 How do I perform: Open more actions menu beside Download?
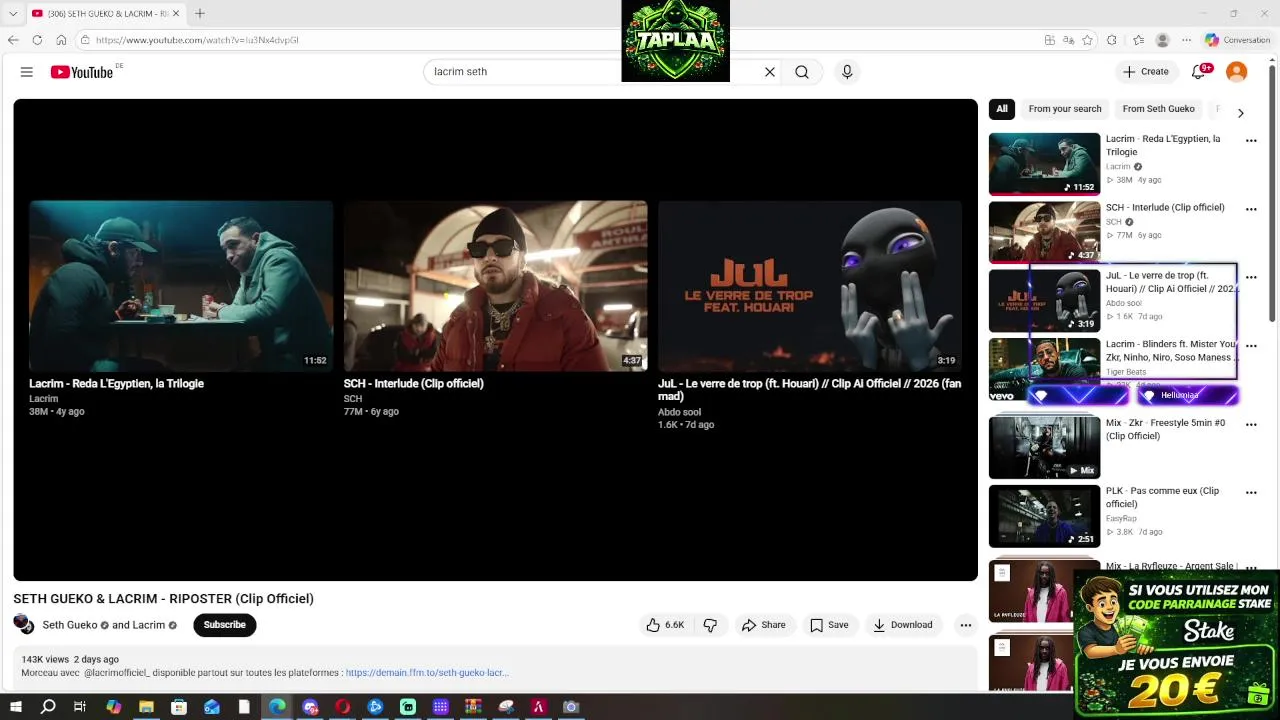(x=966, y=625)
